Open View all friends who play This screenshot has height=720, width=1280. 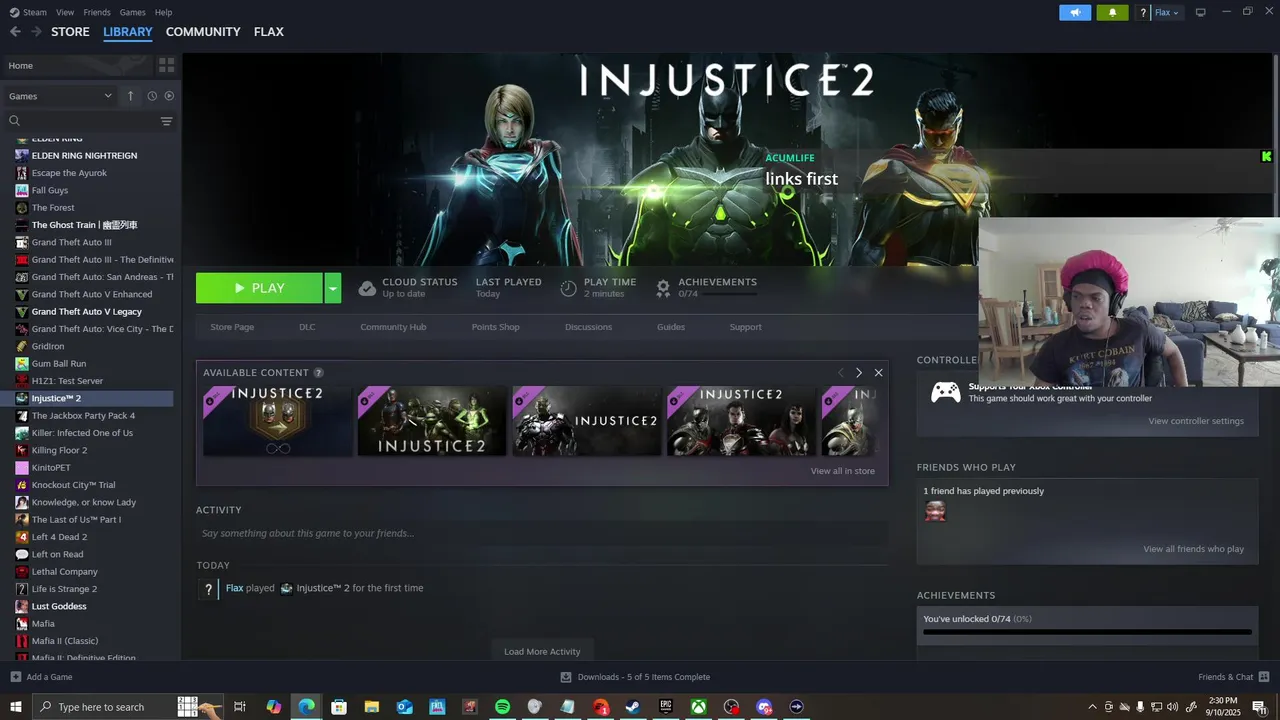1193,549
